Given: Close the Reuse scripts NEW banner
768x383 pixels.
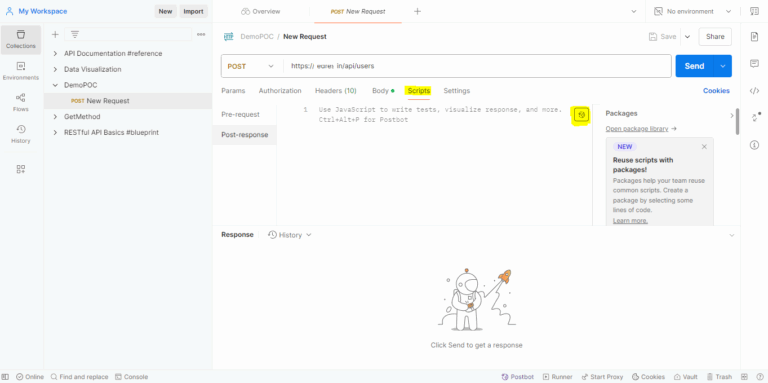Looking at the screenshot, I should (704, 146).
